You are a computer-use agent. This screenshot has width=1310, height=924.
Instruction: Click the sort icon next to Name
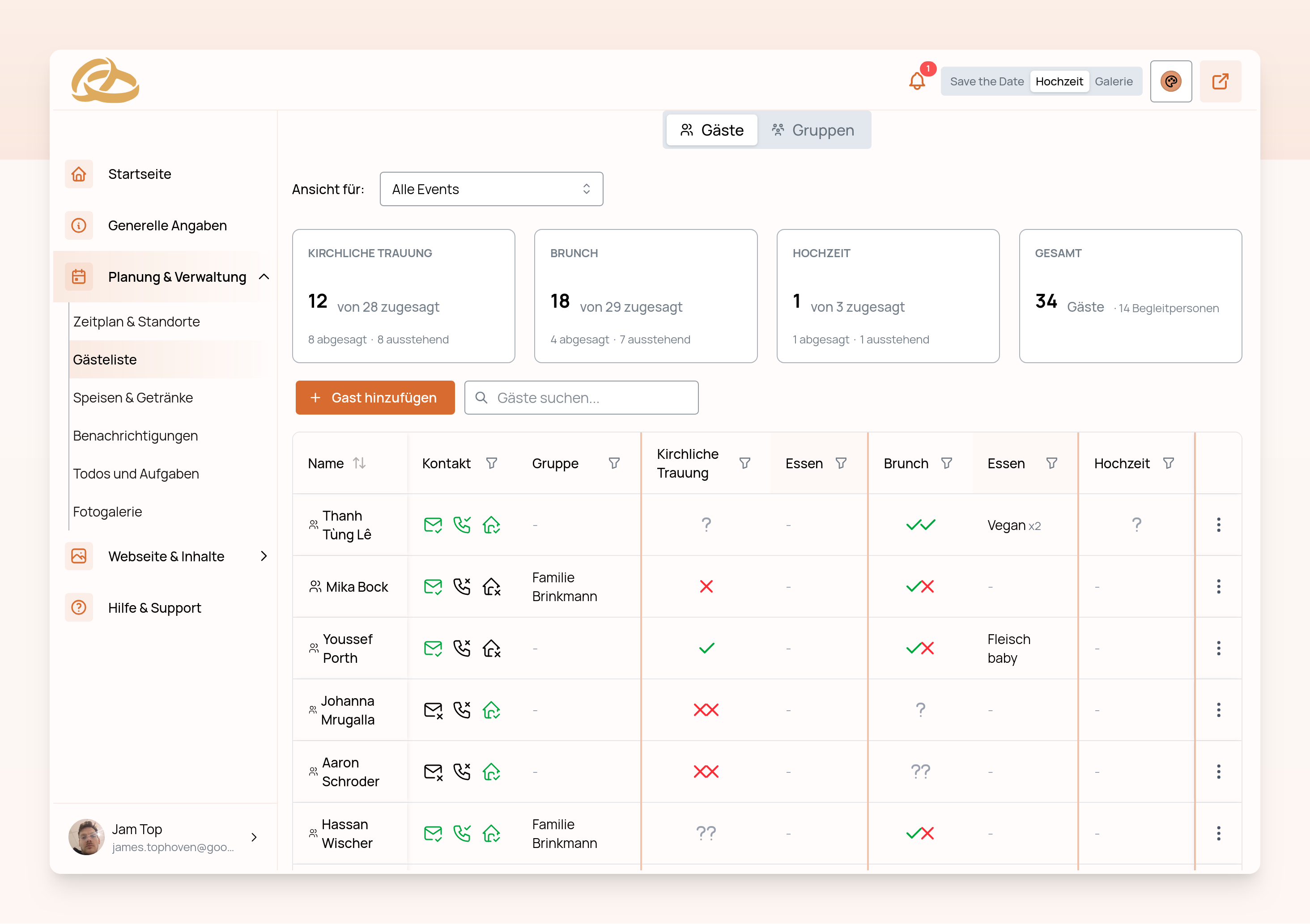[x=359, y=462]
